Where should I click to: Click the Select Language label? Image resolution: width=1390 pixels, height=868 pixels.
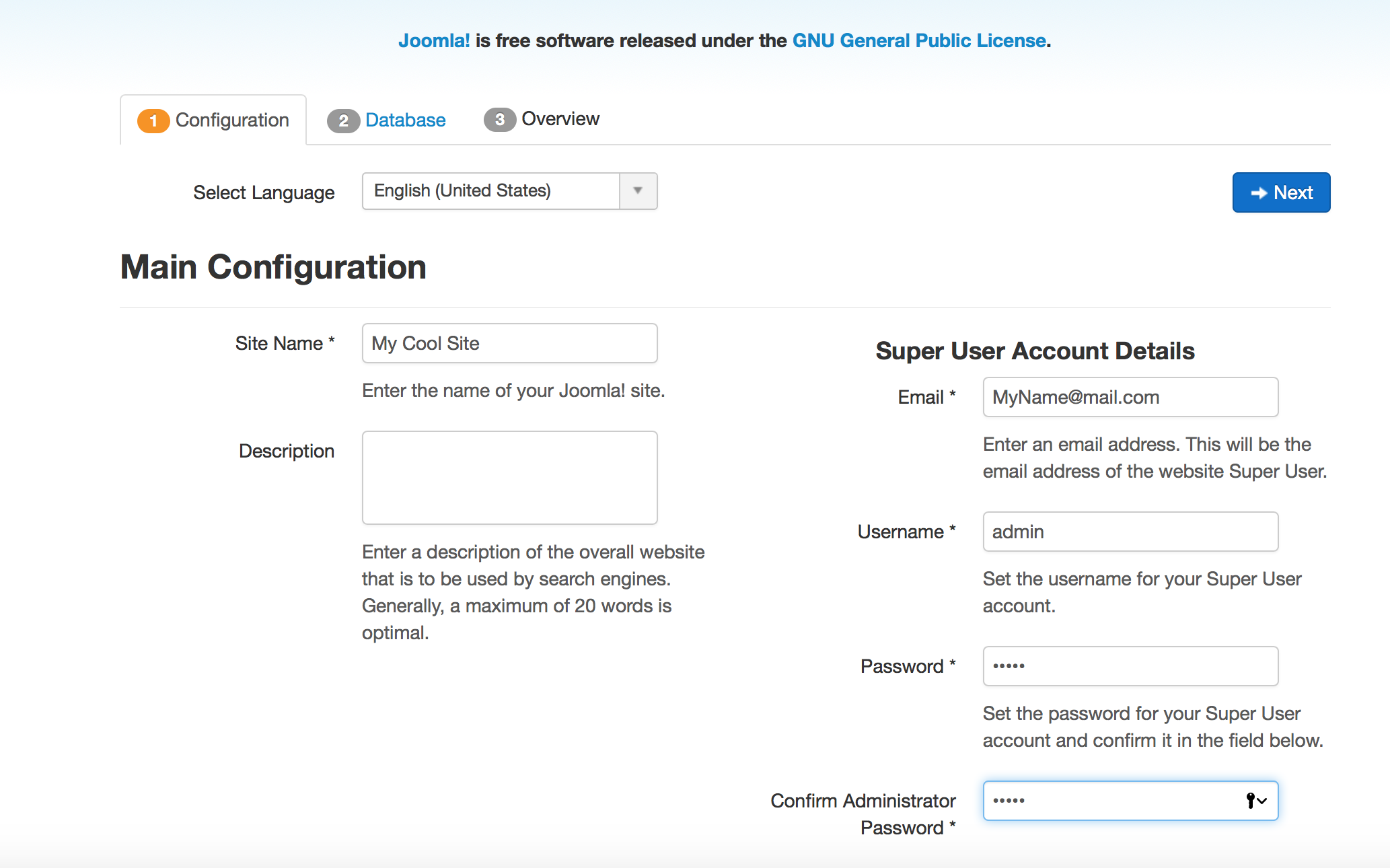[x=264, y=192]
